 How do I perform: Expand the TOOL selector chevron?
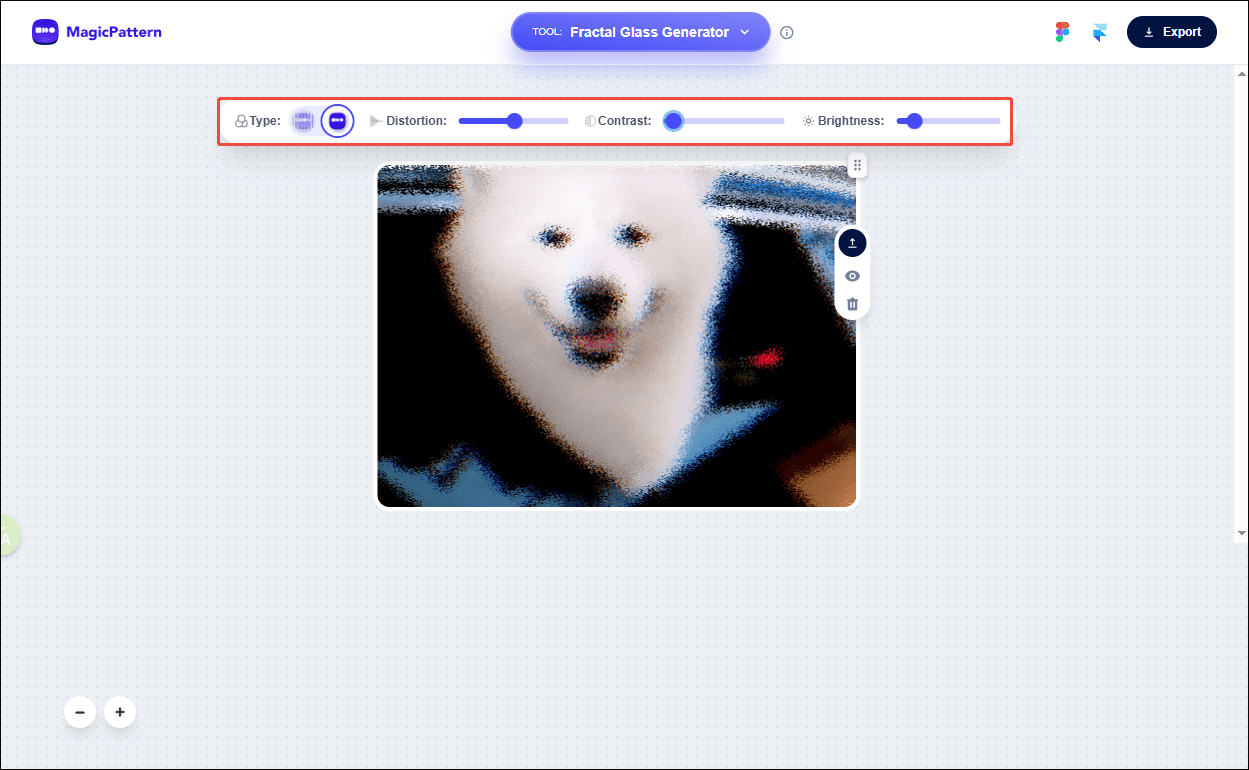745,31
